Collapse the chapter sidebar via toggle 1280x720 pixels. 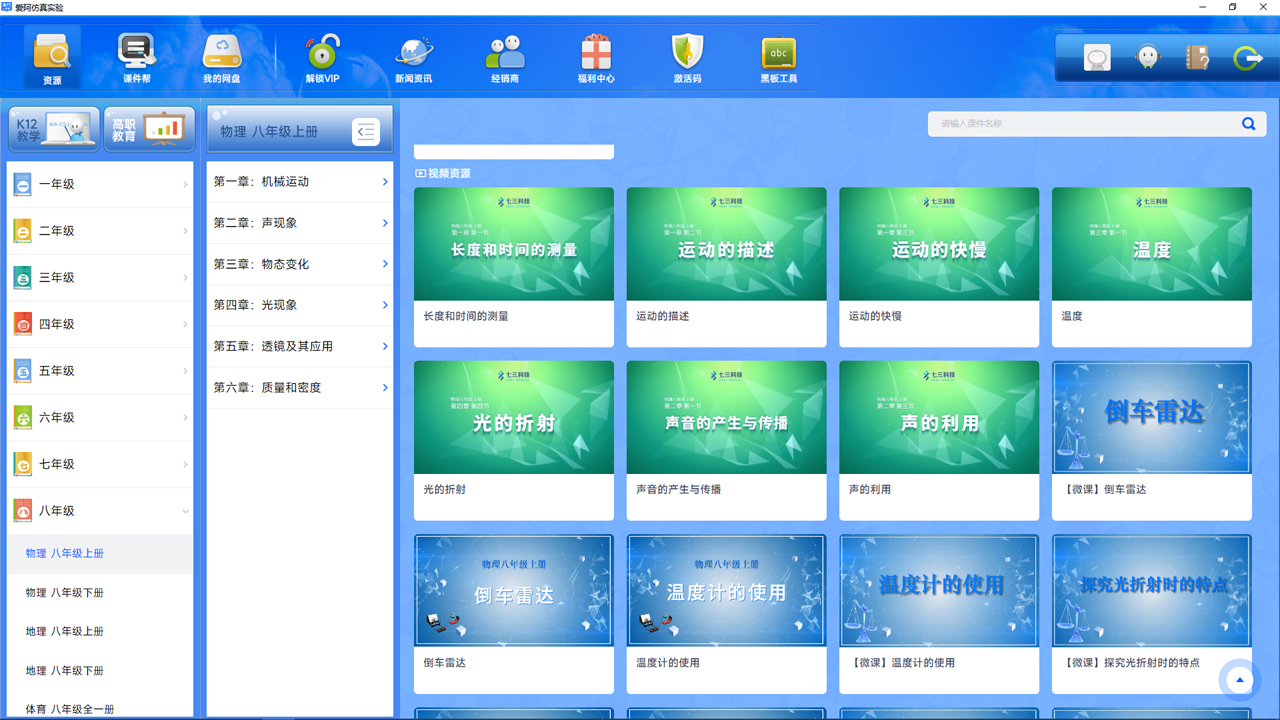coord(365,130)
